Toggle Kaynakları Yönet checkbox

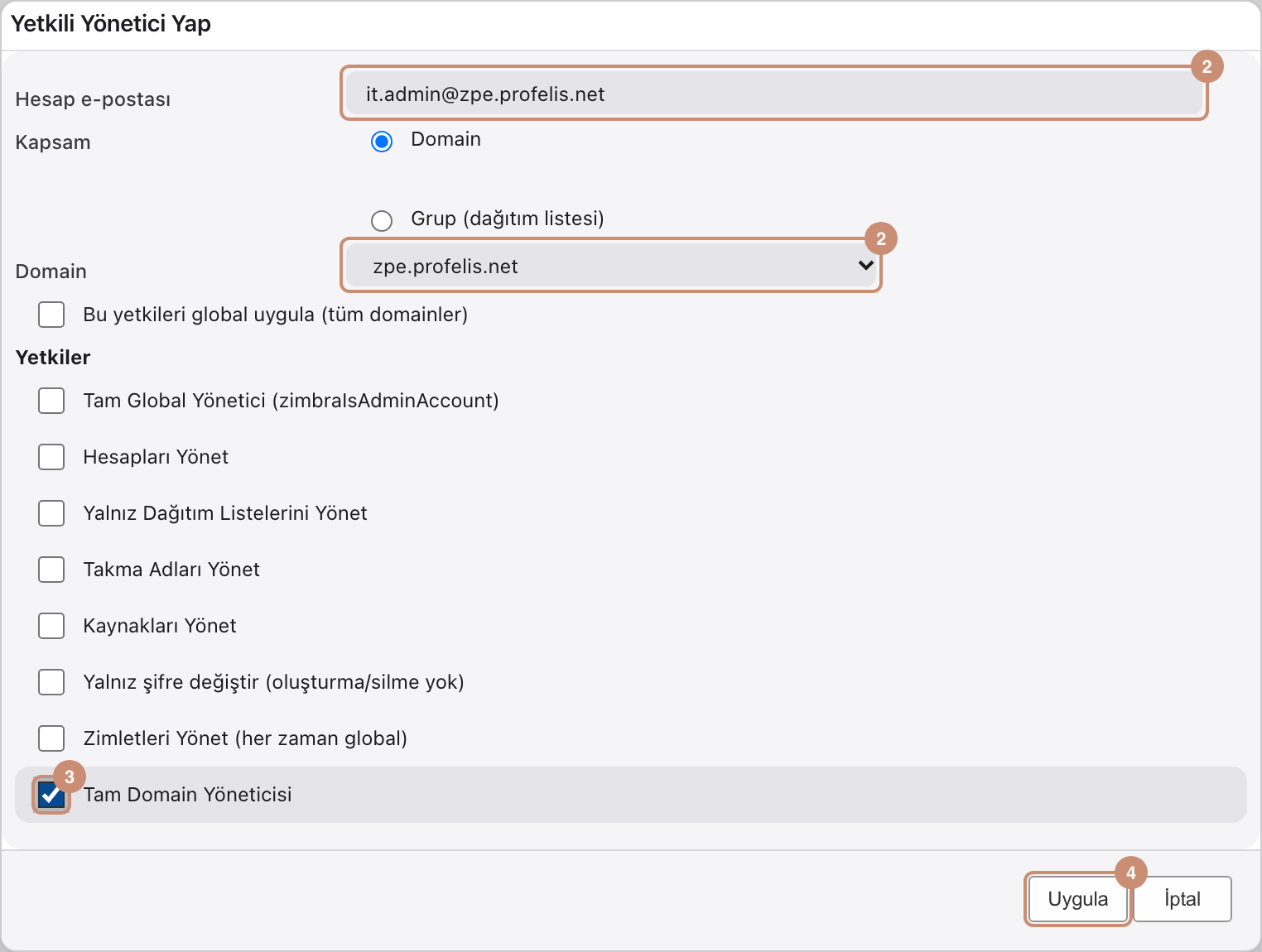[x=51, y=626]
